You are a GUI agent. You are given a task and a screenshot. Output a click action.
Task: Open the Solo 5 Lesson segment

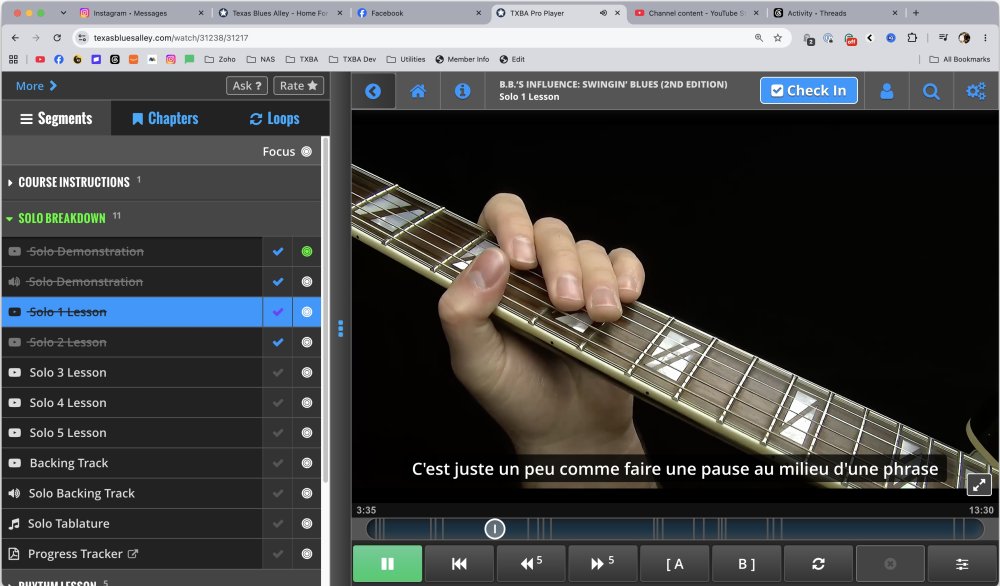coord(132,432)
